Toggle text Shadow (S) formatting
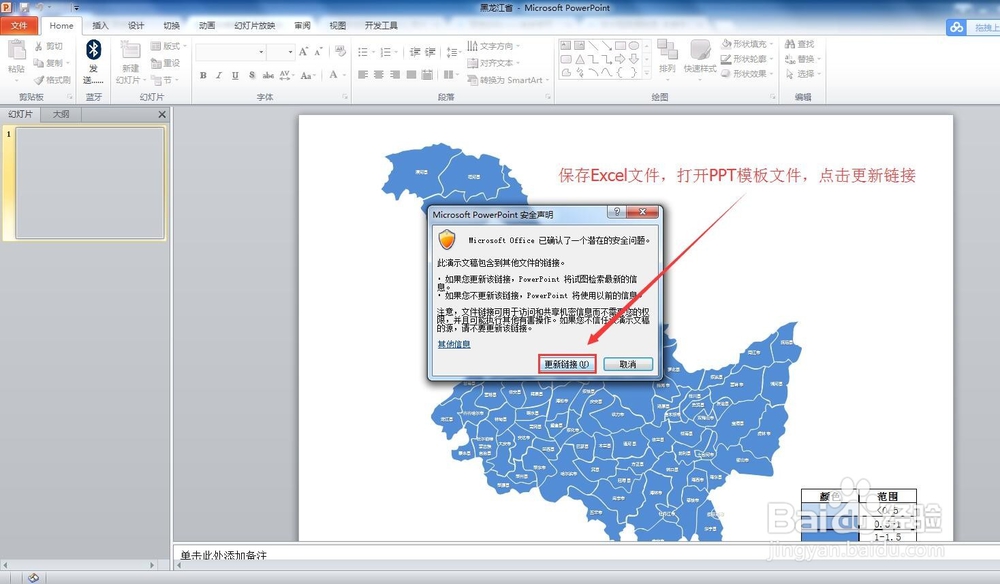 [x=252, y=75]
